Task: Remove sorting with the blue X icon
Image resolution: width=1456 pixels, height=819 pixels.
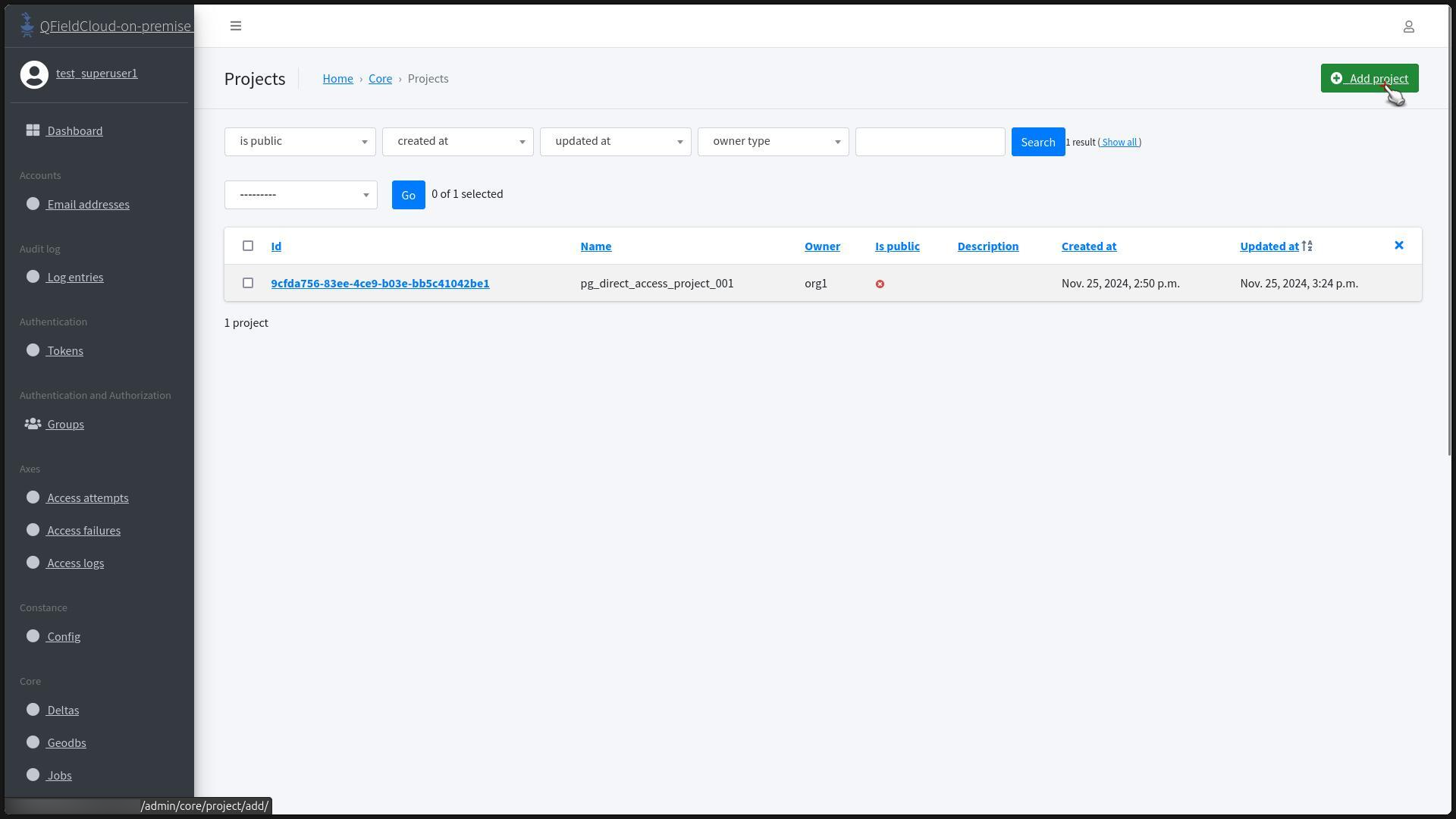Action: (x=1398, y=245)
